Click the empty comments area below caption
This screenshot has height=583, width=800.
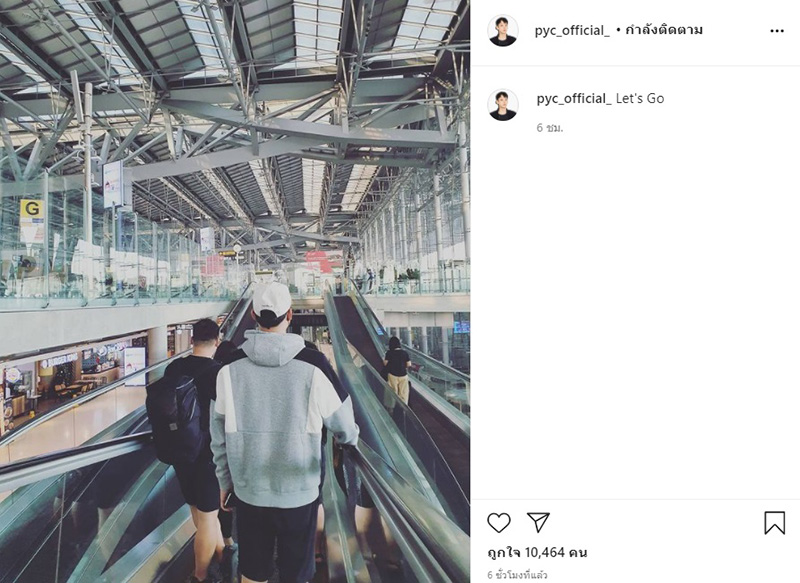click(635, 316)
